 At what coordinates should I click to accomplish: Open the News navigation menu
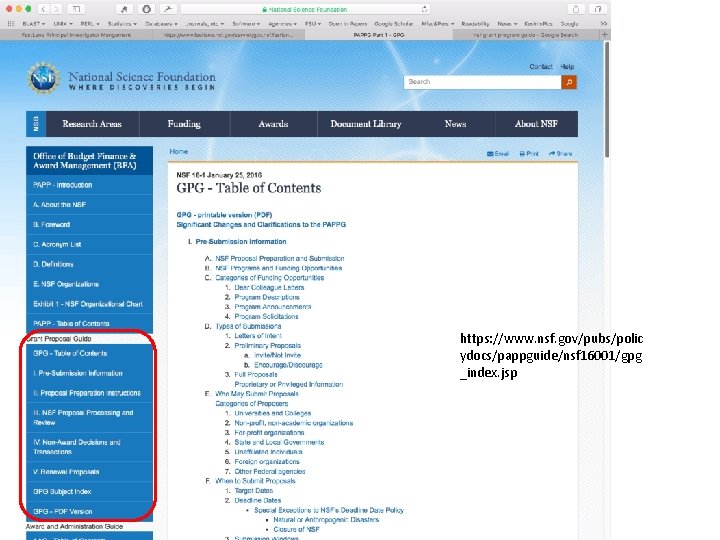click(455, 124)
